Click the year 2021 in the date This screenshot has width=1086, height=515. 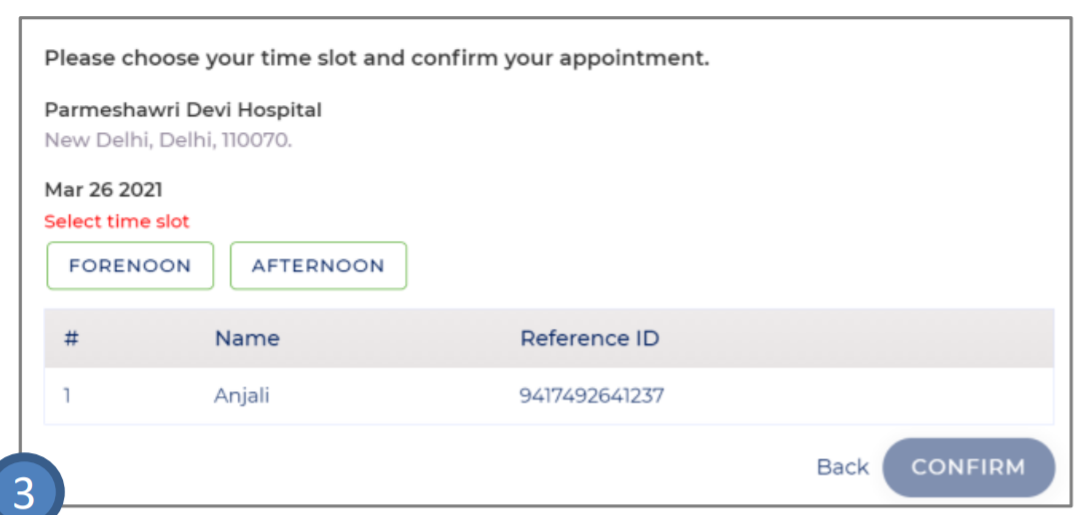tap(141, 189)
